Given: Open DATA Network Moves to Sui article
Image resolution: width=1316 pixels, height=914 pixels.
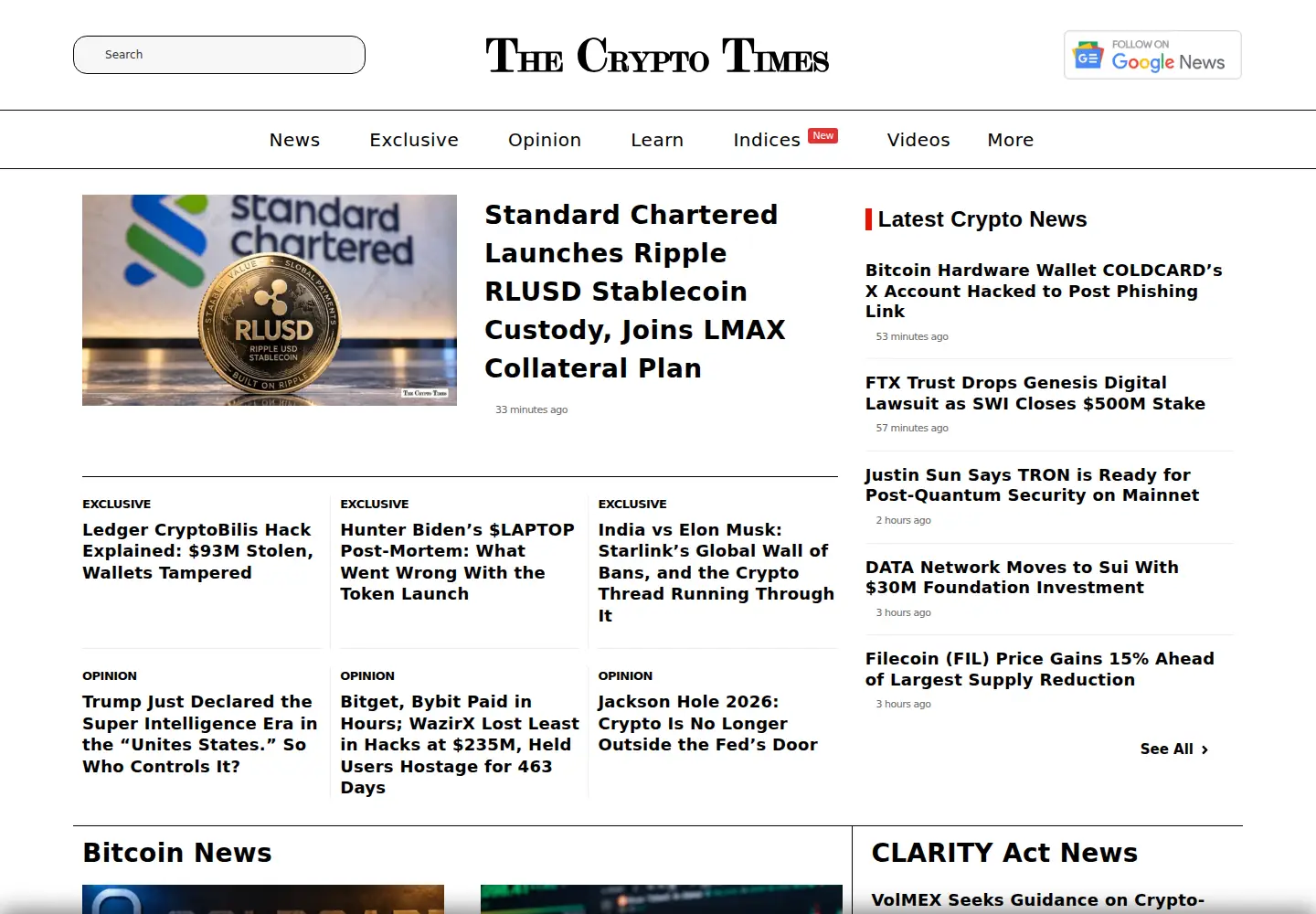Looking at the screenshot, I should coord(1022,577).
